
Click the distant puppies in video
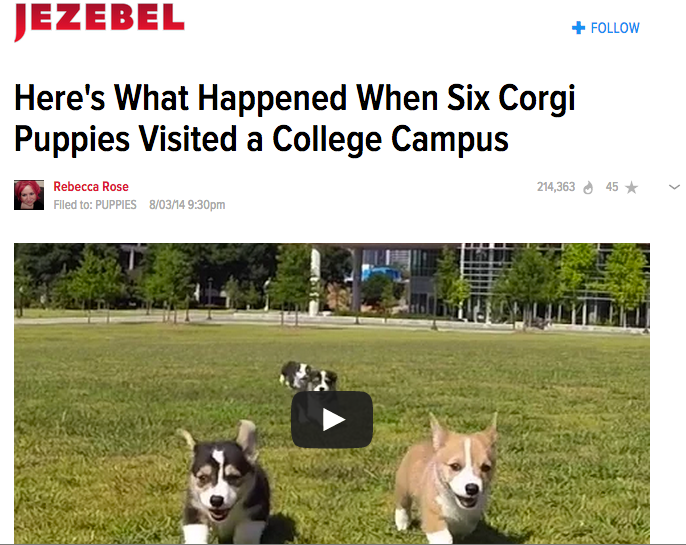[x=308, y=376]
